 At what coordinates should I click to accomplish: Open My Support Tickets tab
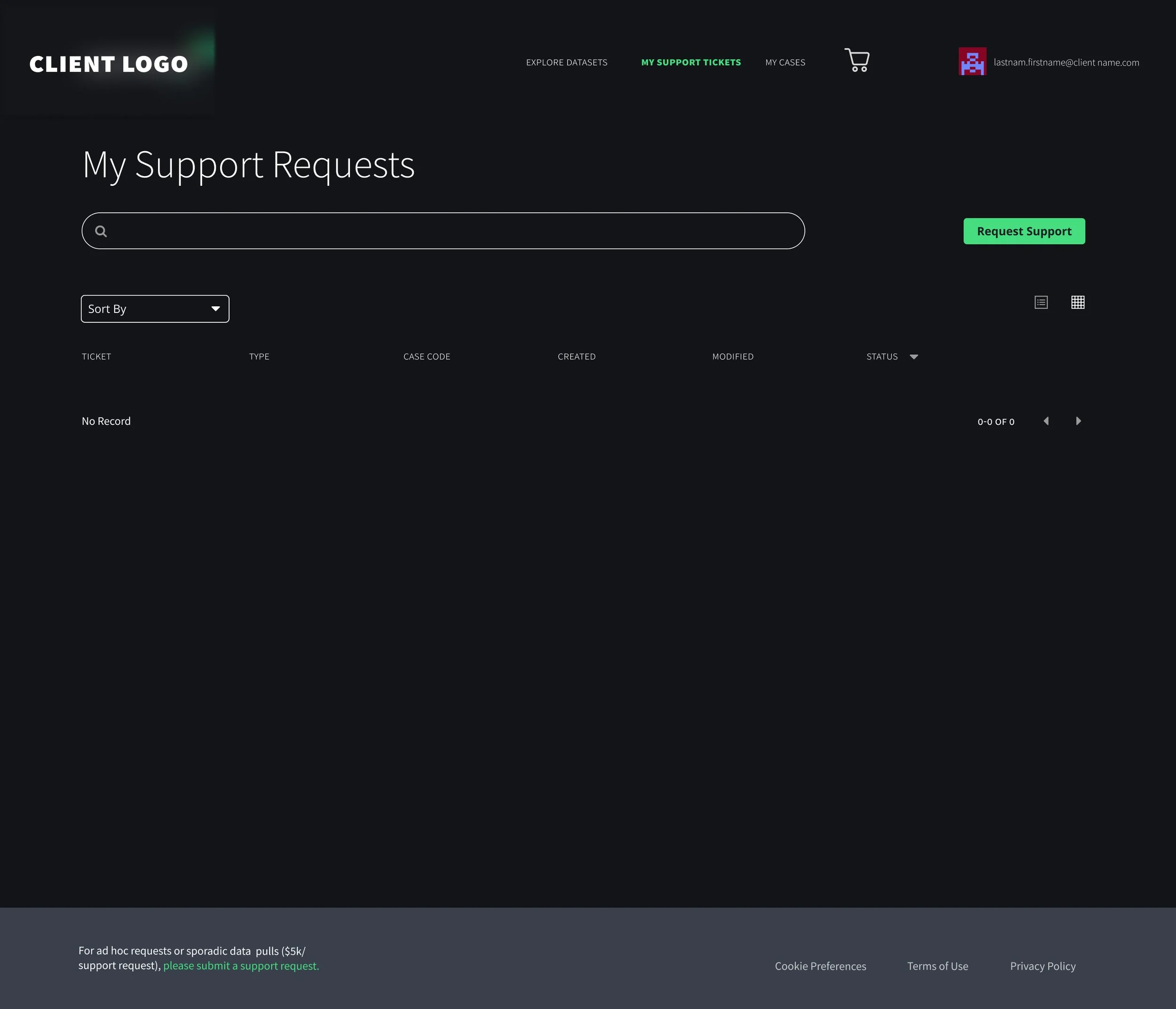pyautogui.click(x=691, y=63)
